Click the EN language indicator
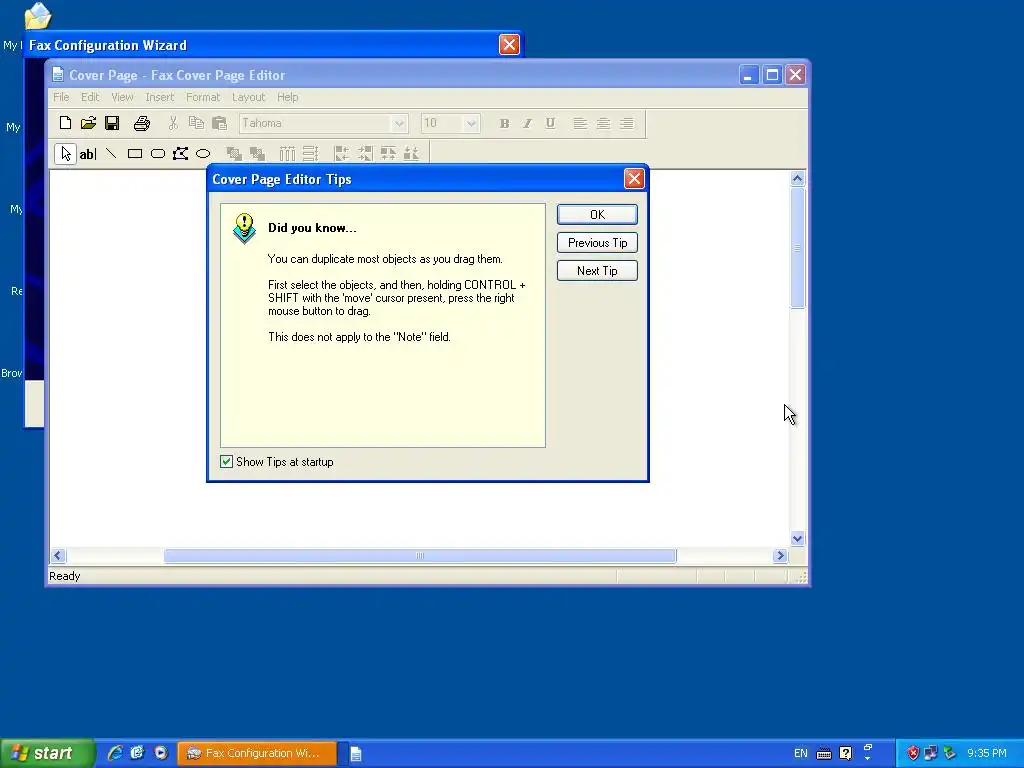The height and width of the screenshot is (768, 1024). click(801, 753)
